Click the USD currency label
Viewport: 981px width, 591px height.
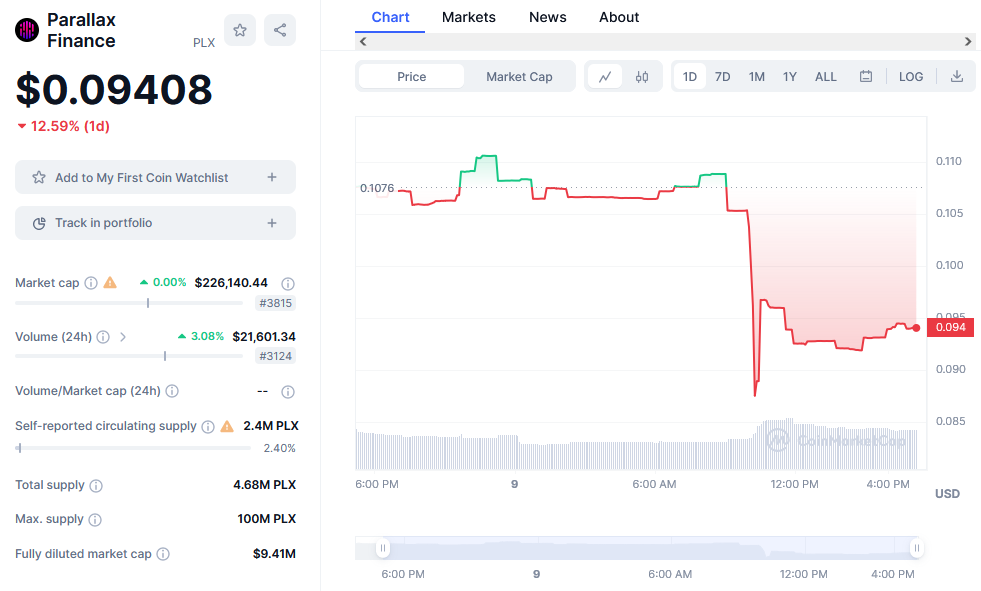pos(947,493)
